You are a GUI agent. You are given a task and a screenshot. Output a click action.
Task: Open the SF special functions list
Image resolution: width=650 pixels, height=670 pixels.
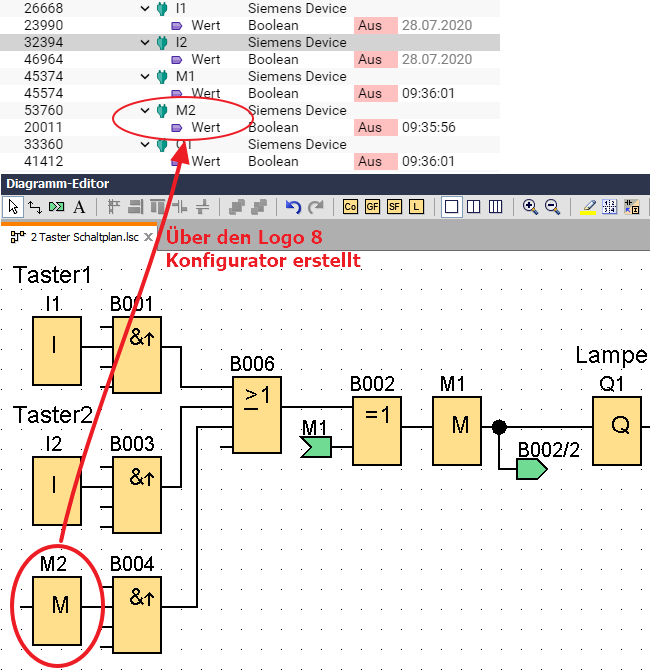pyautogui.click(x=394, y=207)
